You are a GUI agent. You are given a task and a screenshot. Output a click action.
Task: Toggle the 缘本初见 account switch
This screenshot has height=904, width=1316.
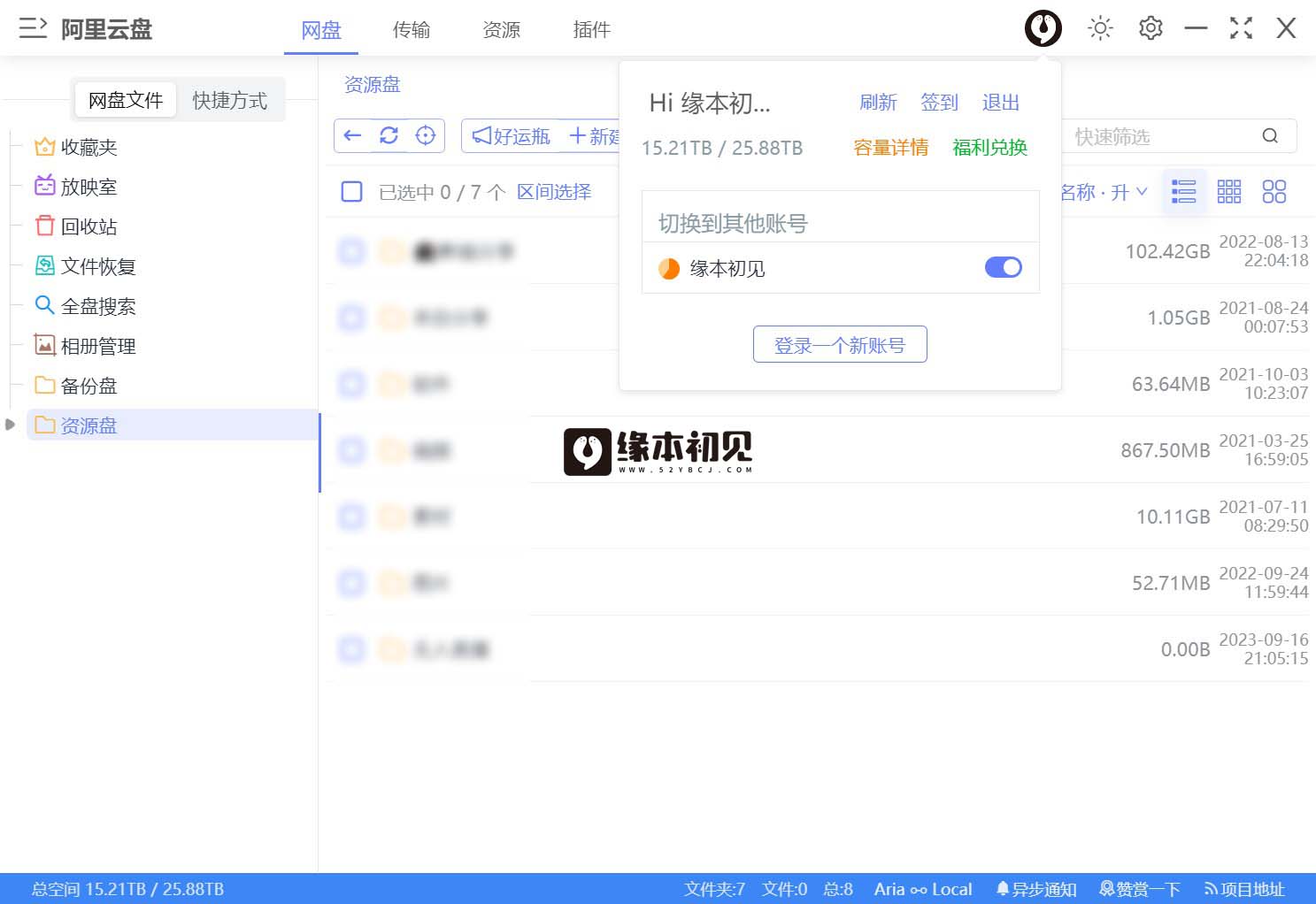point(1004,267)
